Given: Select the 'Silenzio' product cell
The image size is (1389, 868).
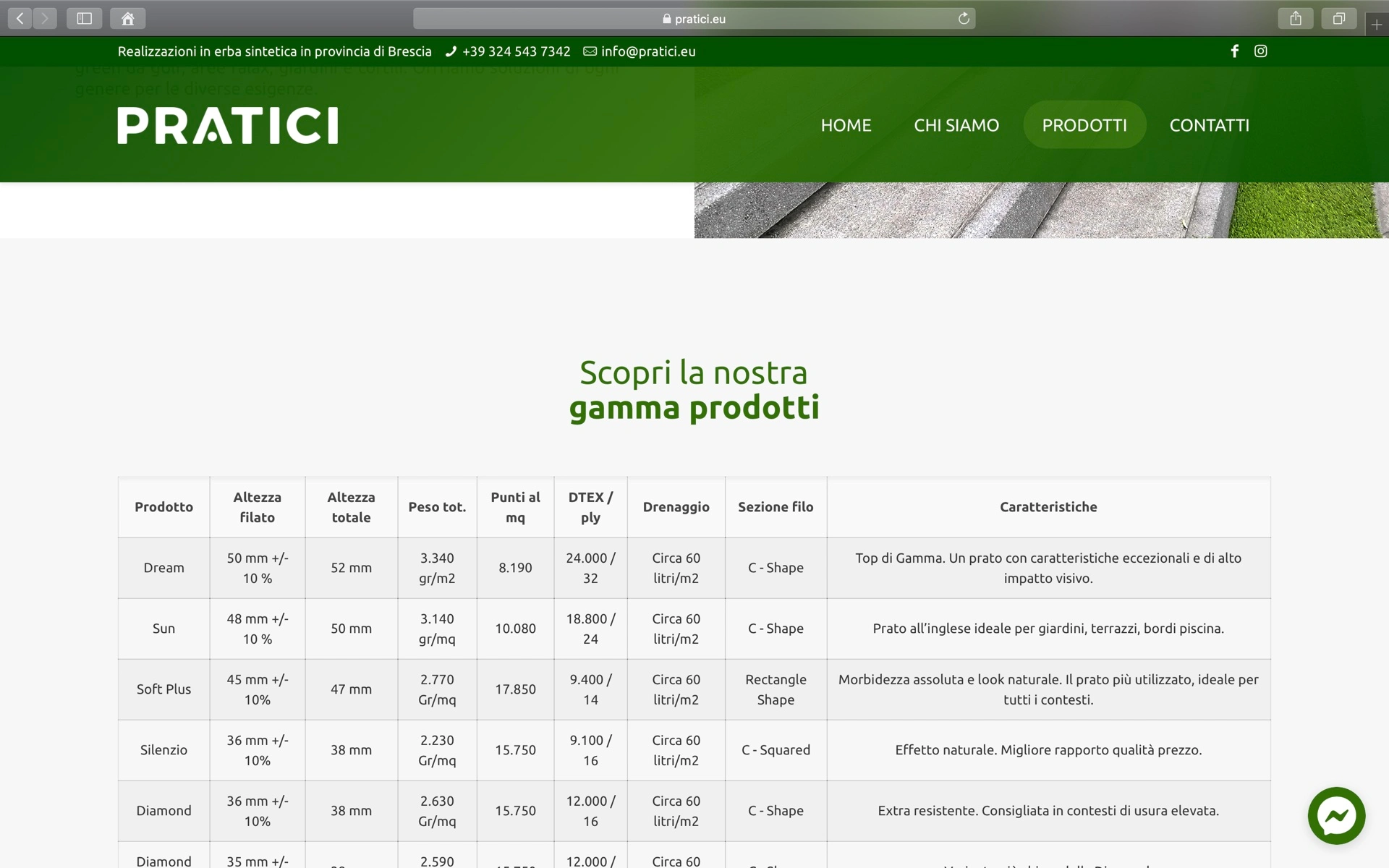Looking at the screenshot, I should 164,750.
